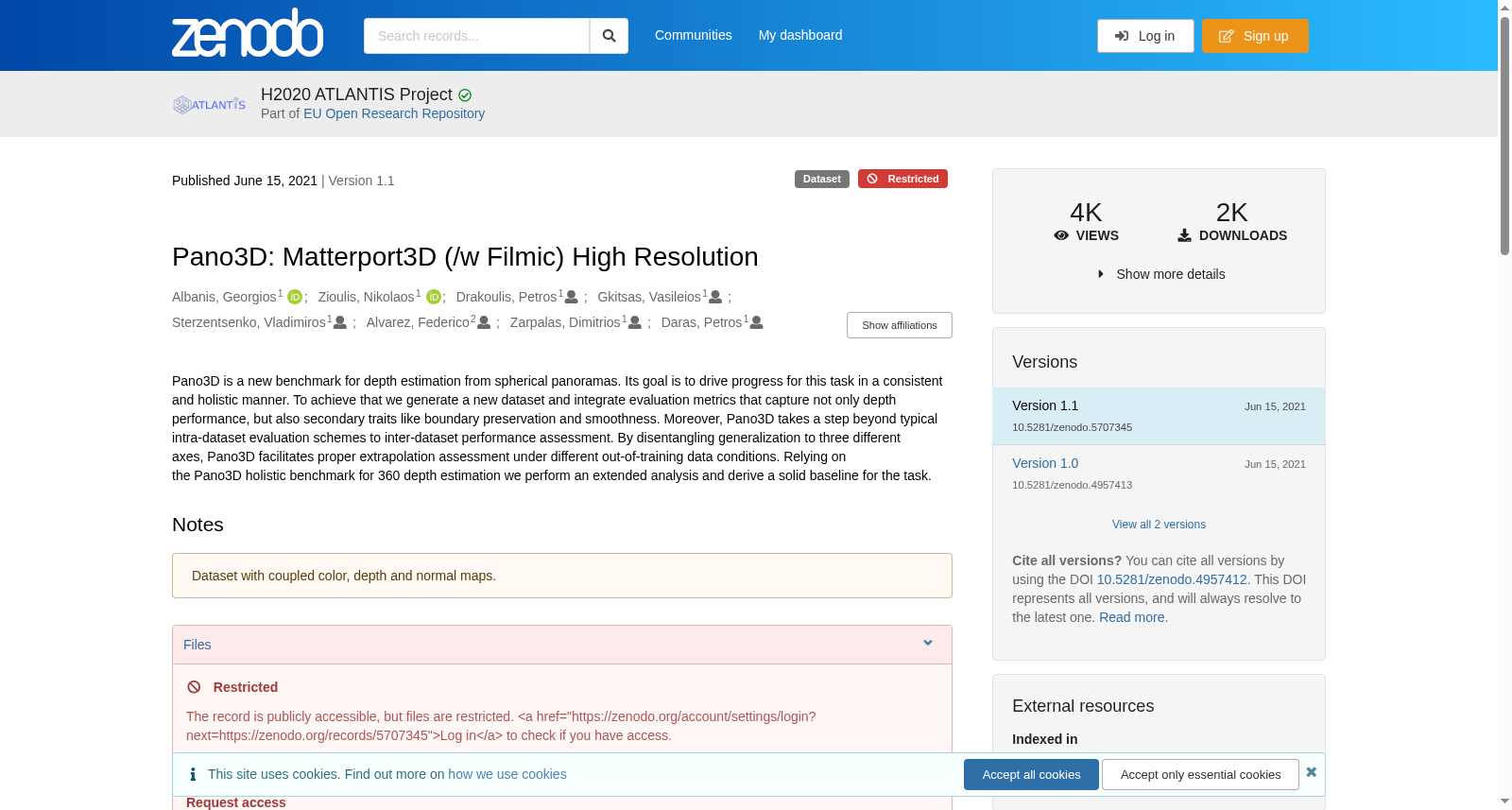Click the Log in button
Screen dimensions: 1512x810
pos(1145,36)
